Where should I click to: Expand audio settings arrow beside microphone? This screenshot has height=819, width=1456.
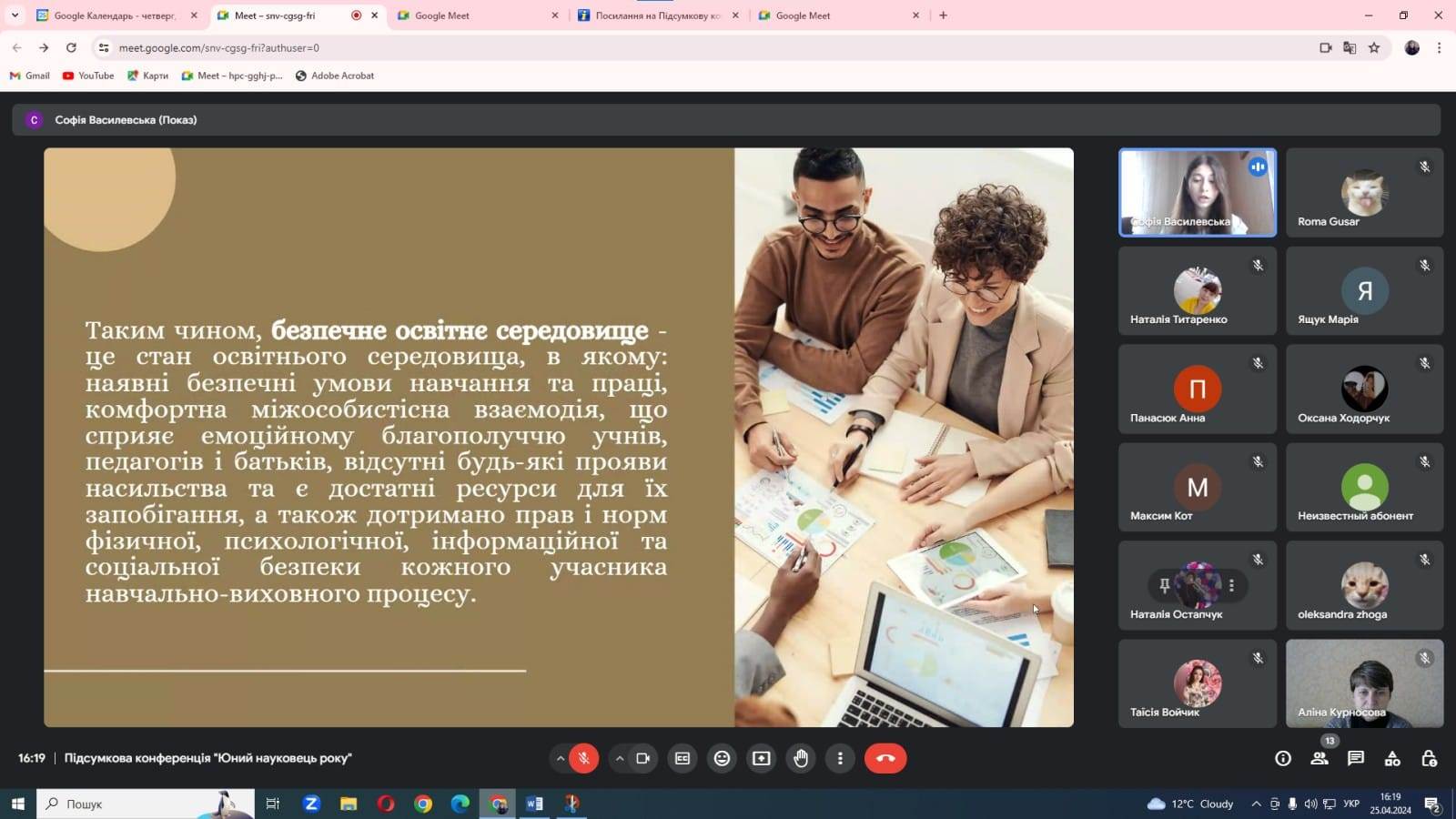click(x=561, y=758)
